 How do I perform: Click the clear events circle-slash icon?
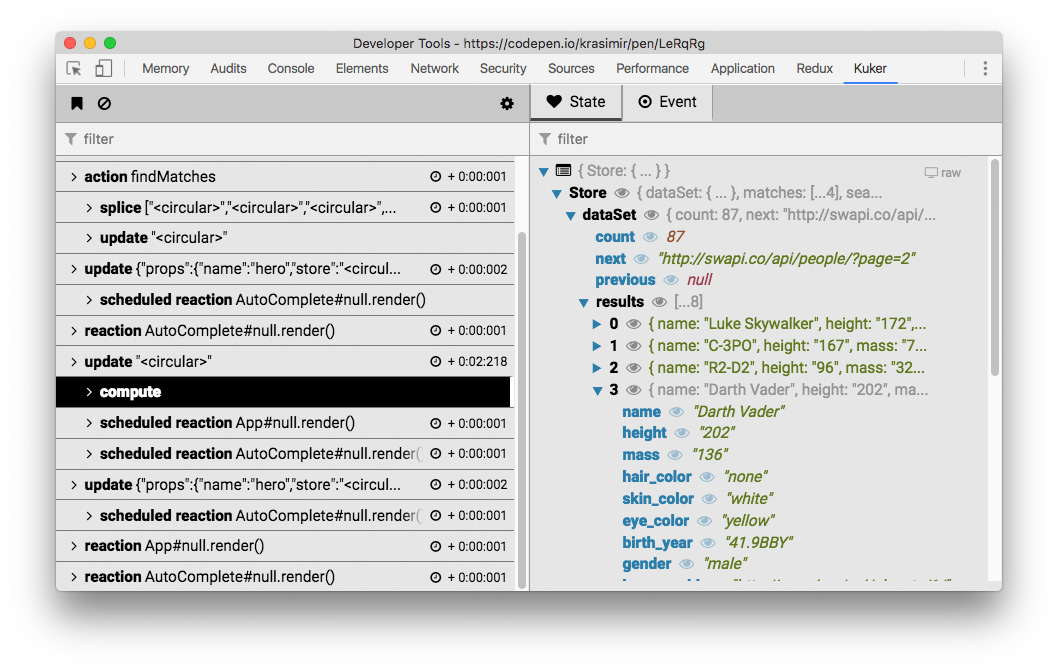(104, 103)
